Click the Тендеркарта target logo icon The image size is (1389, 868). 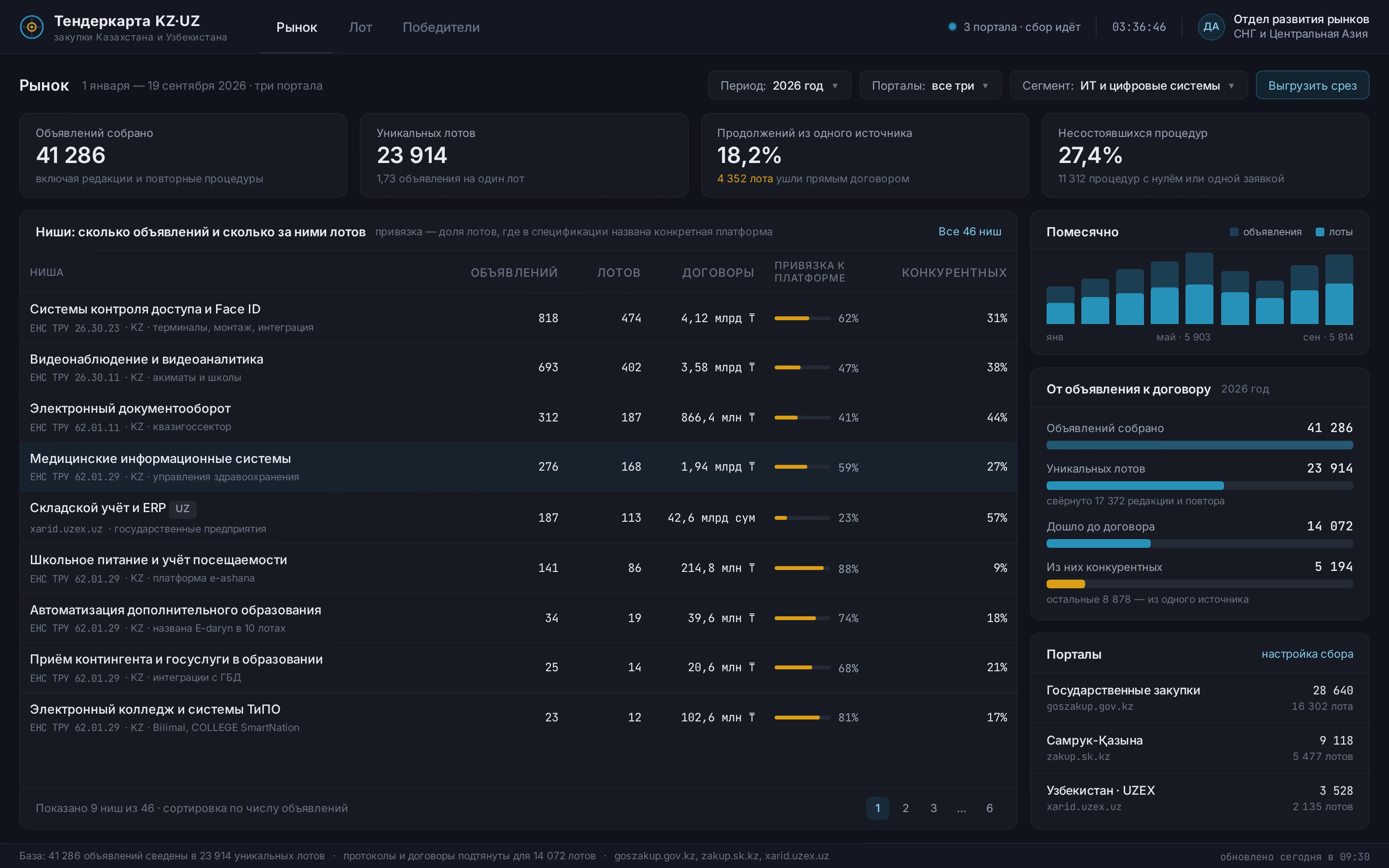tap(31, 27)
